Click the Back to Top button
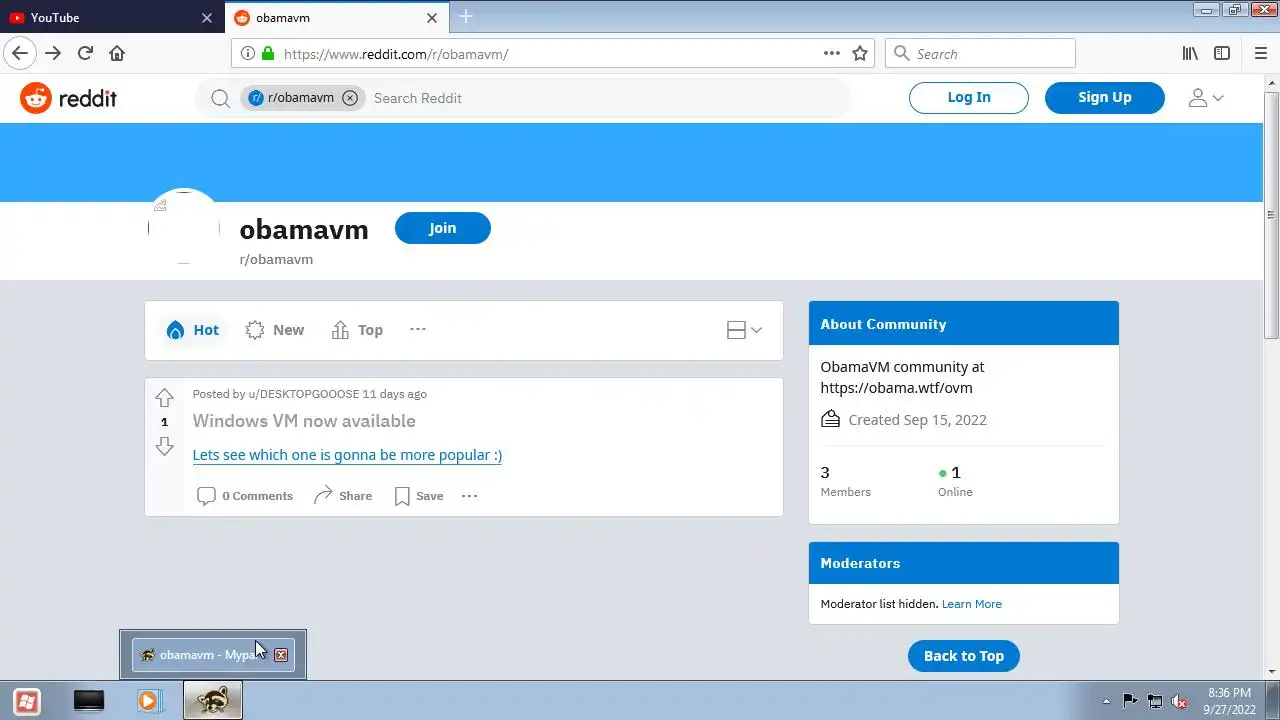The width and height of the screenshot is (1280, 720). (x=963, y=656)
